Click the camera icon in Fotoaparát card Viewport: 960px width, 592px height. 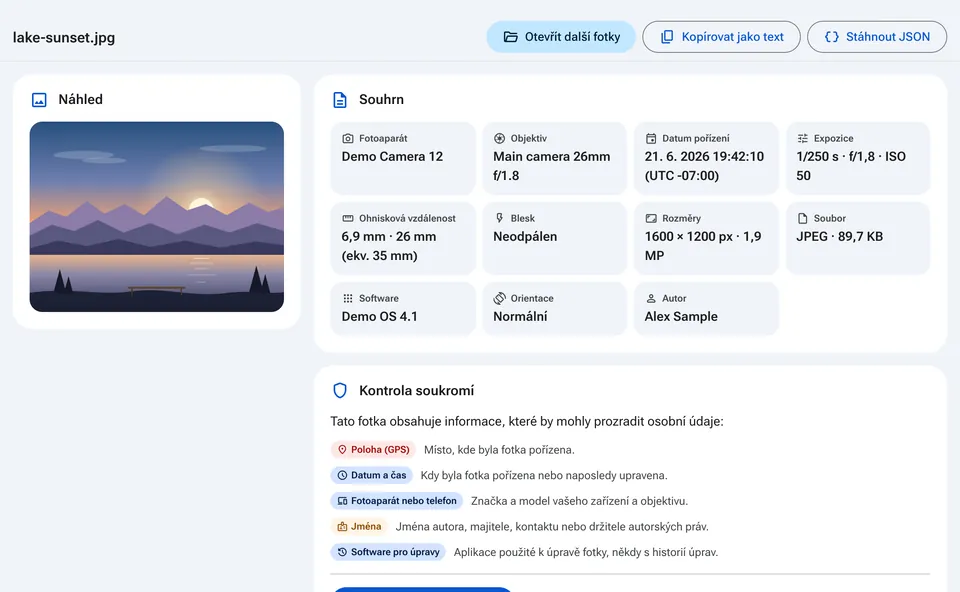point(348,138)
